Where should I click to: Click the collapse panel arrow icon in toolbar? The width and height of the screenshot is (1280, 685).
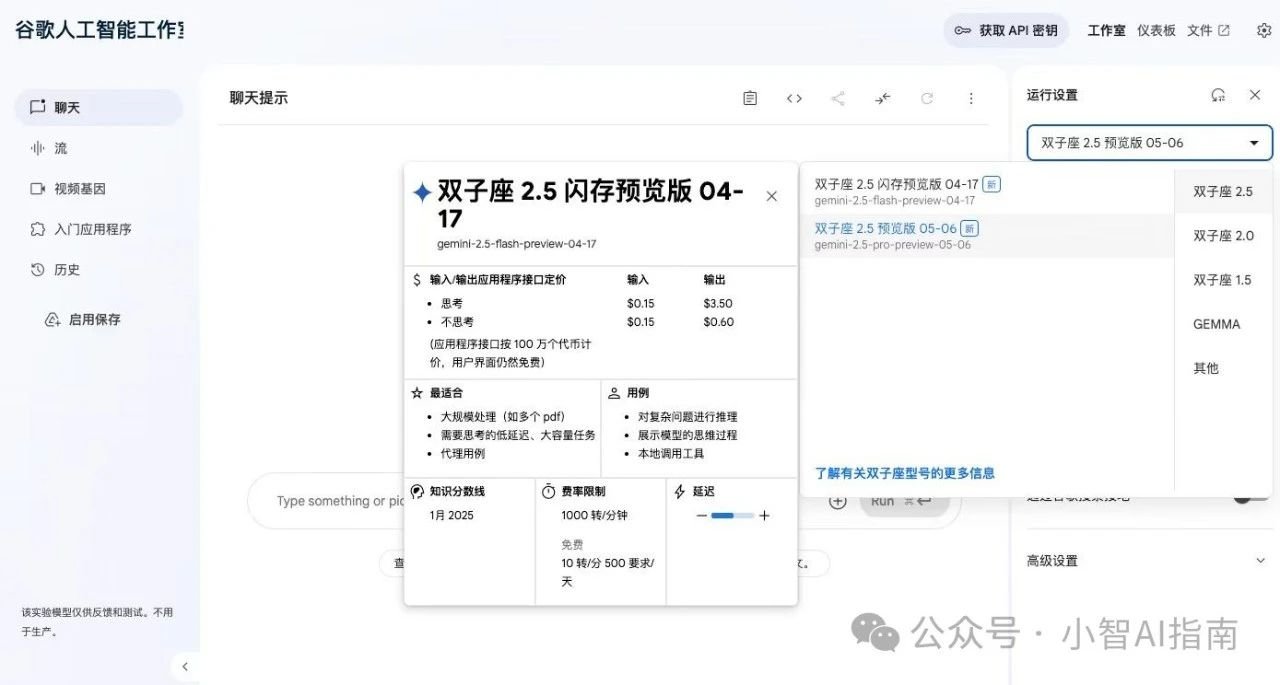point(882,98)
